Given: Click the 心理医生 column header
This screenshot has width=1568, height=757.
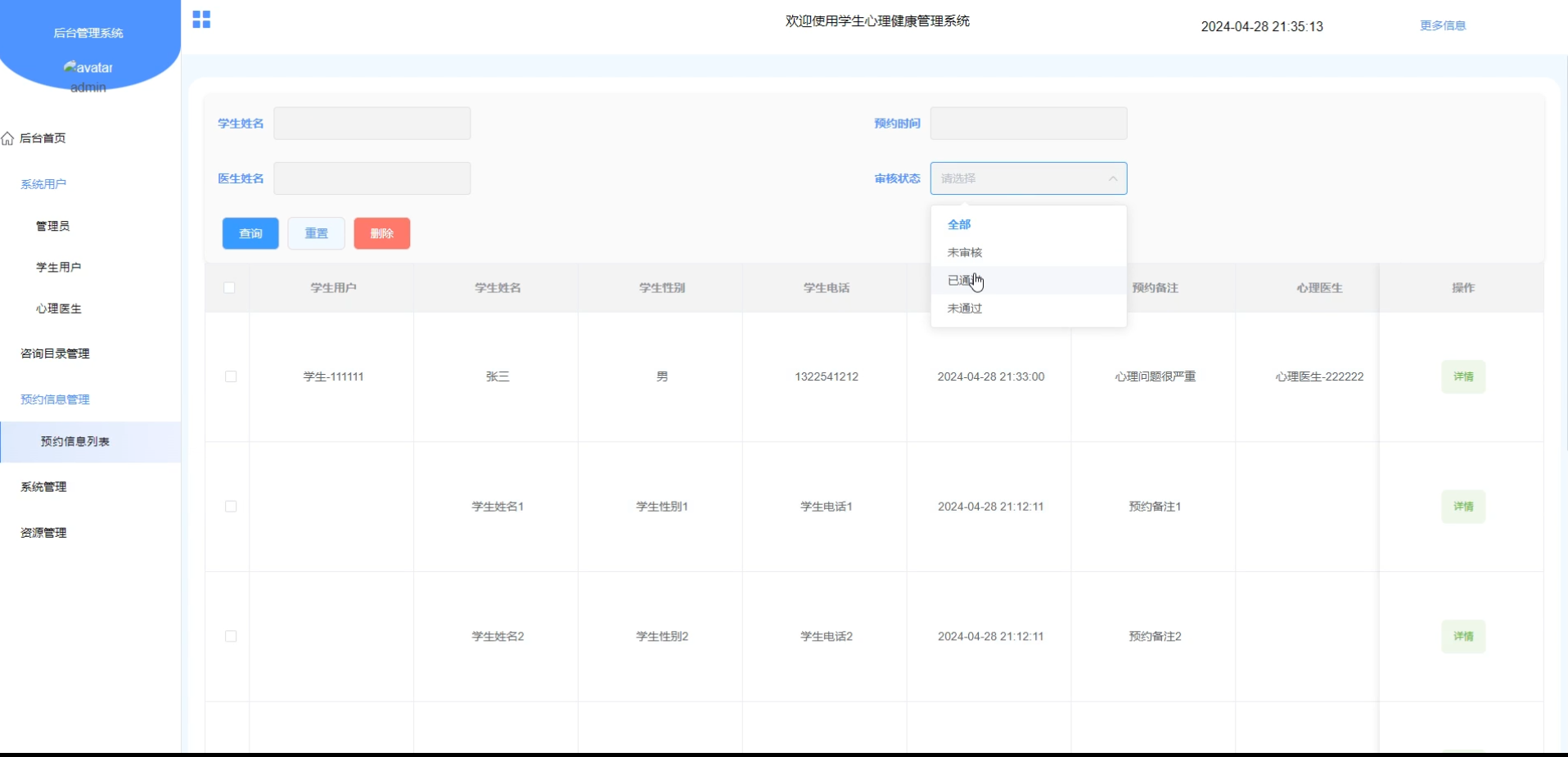Looking at the screenshot, I should pos(1319,288).
